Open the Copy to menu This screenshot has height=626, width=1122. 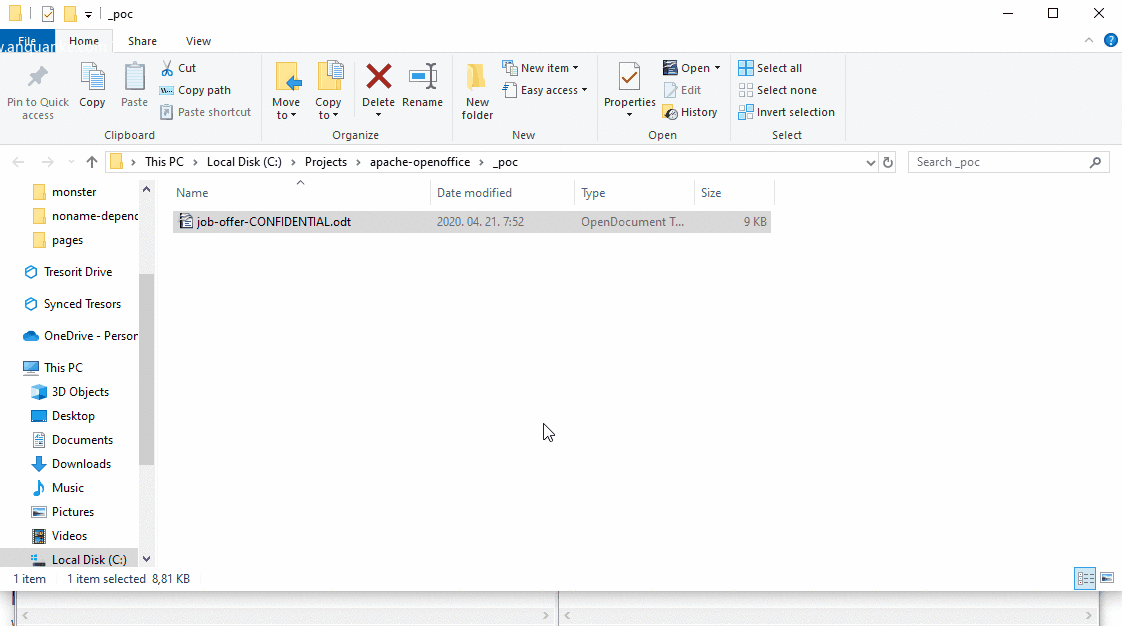coord(328,92)
